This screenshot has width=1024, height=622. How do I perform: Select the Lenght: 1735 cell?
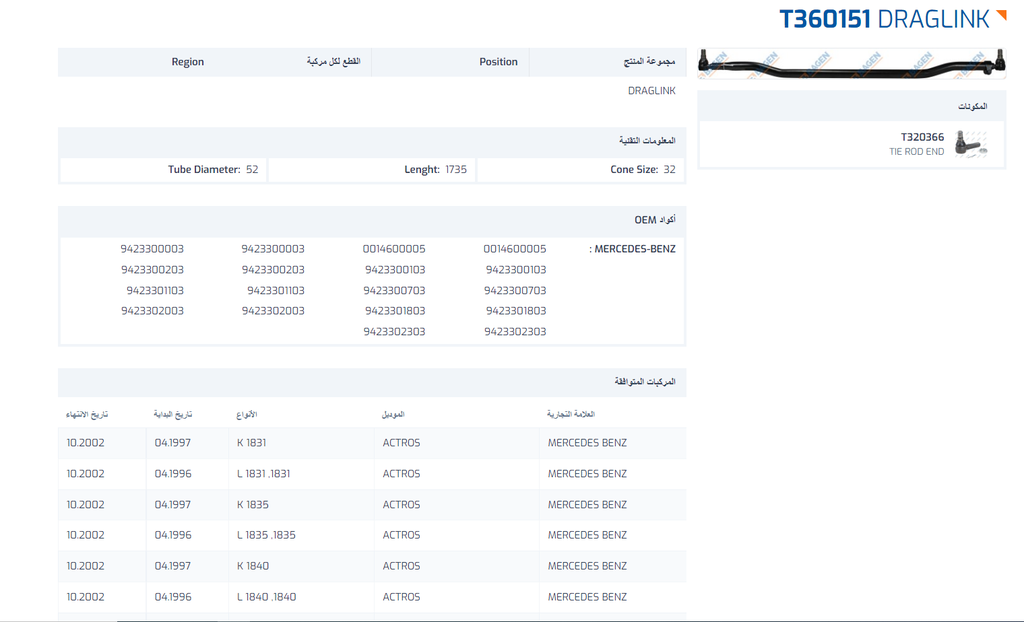coord(372,170)
